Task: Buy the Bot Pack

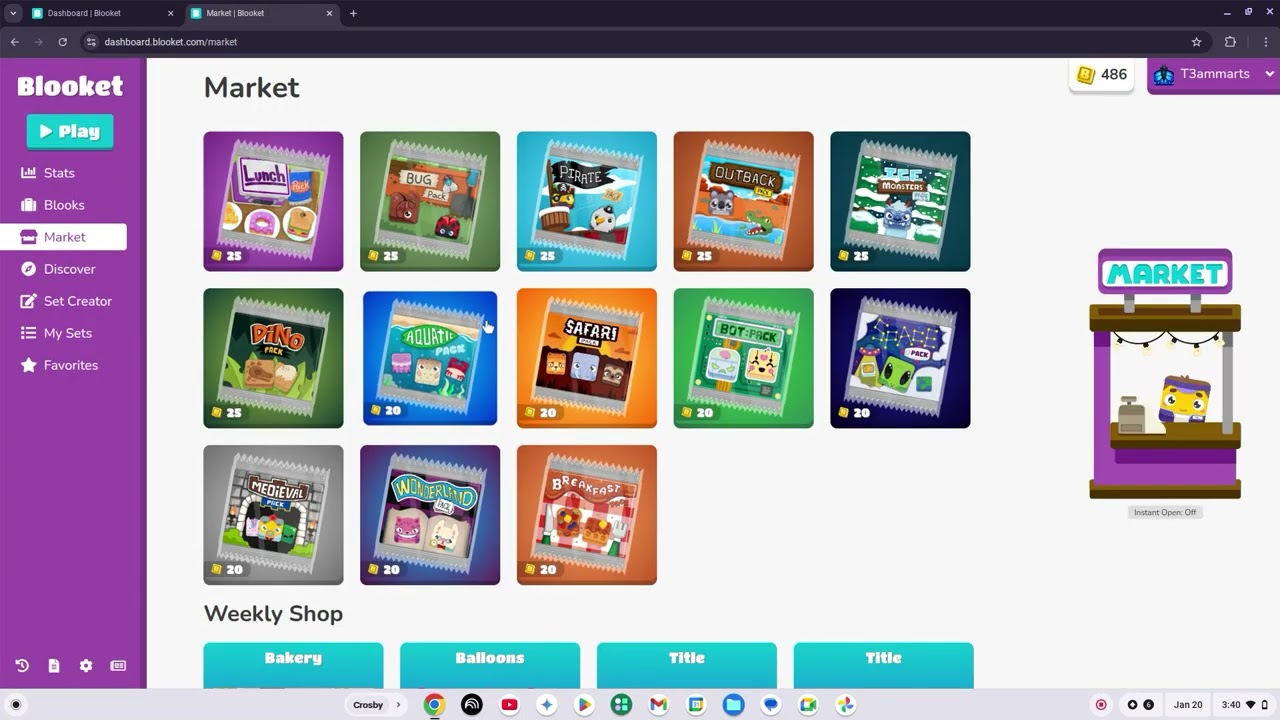Action: click(x=744, y=358)
